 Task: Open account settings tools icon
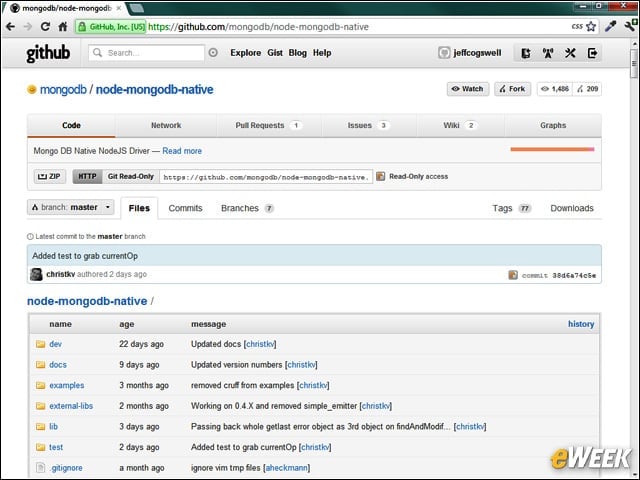click(570, 53)
